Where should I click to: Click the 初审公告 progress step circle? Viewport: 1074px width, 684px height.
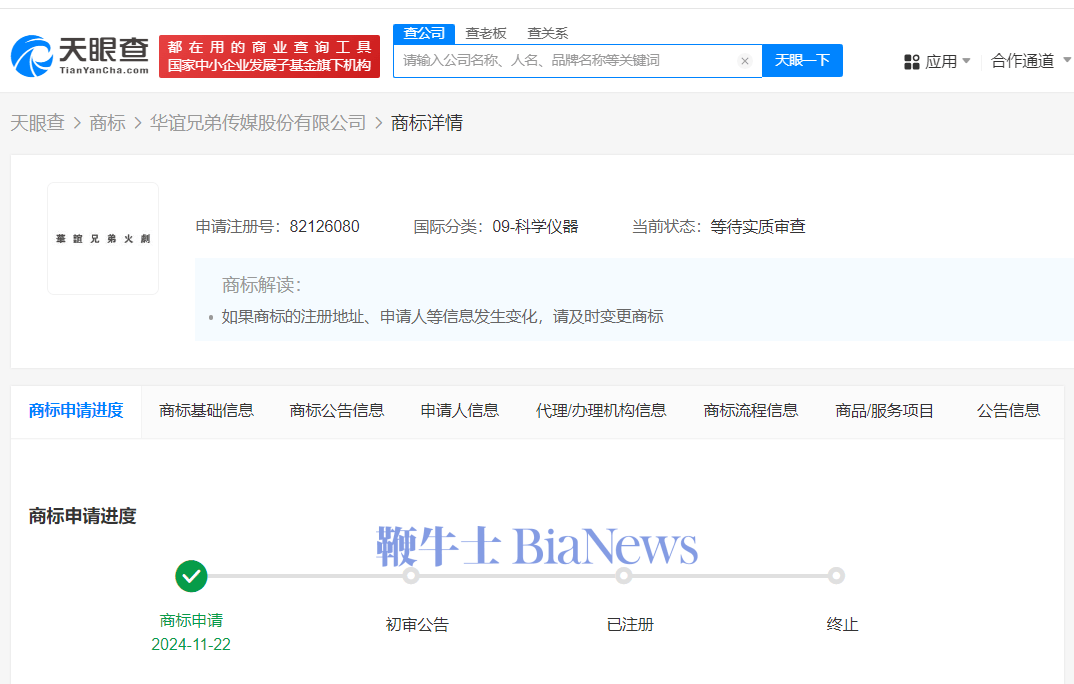[x=411, y=576]
